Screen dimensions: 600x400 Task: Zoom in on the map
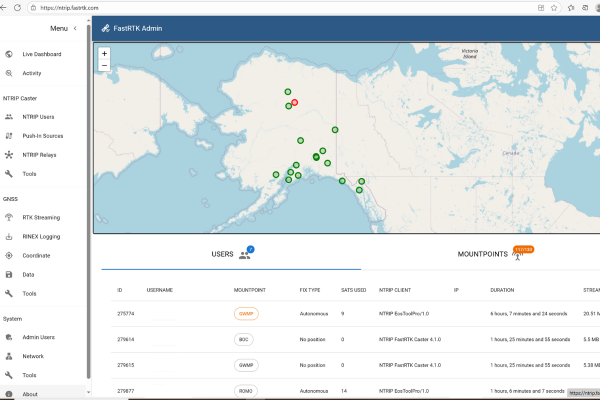[104, 54]
